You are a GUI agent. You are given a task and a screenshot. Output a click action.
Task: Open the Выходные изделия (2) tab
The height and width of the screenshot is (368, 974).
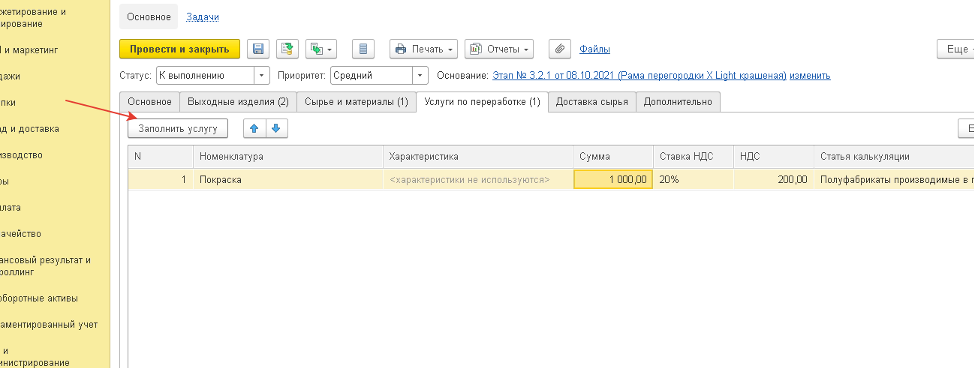[238, 102]
